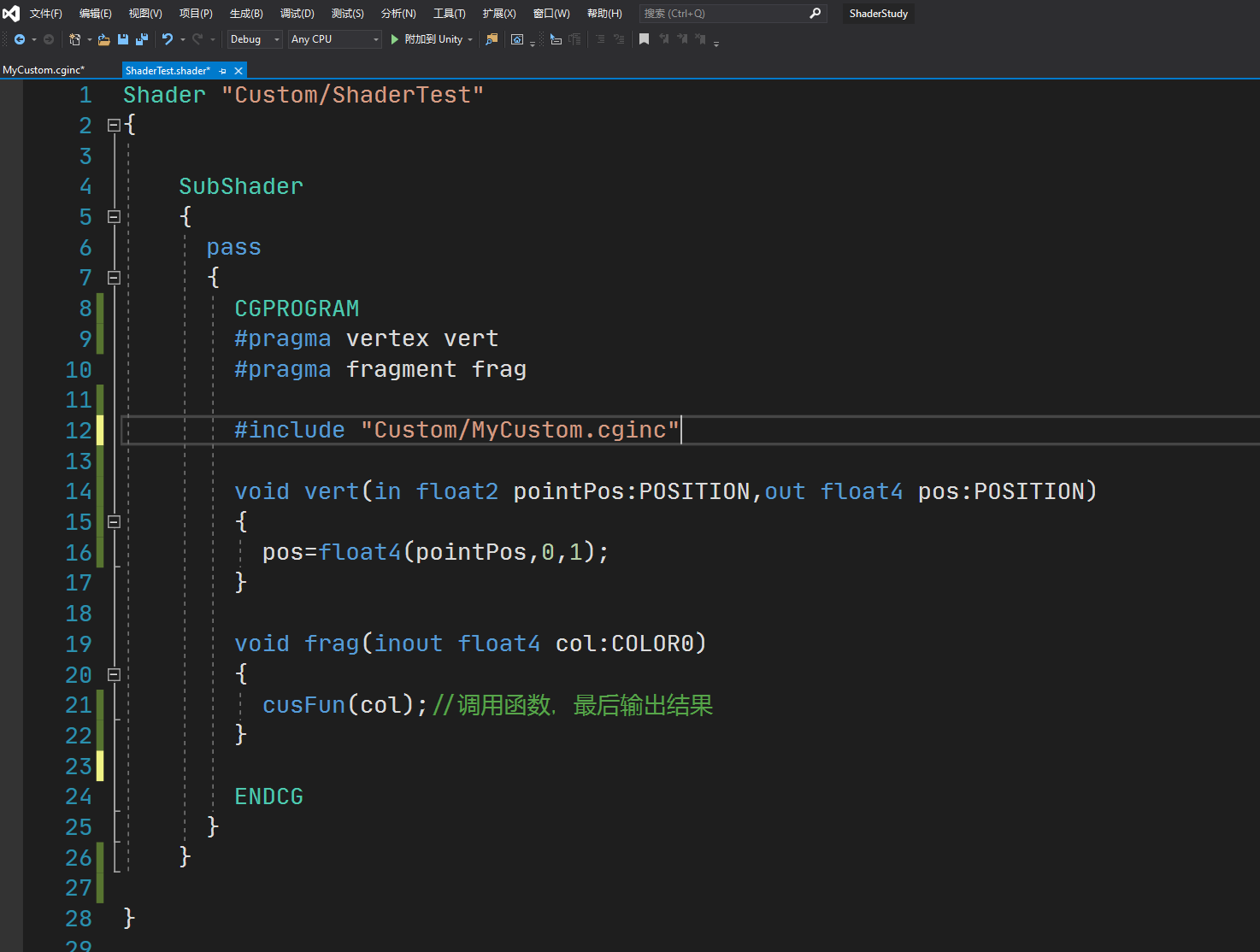Click the "Custom/MyCustom.cginc" include string

click(x=520, y=430)
